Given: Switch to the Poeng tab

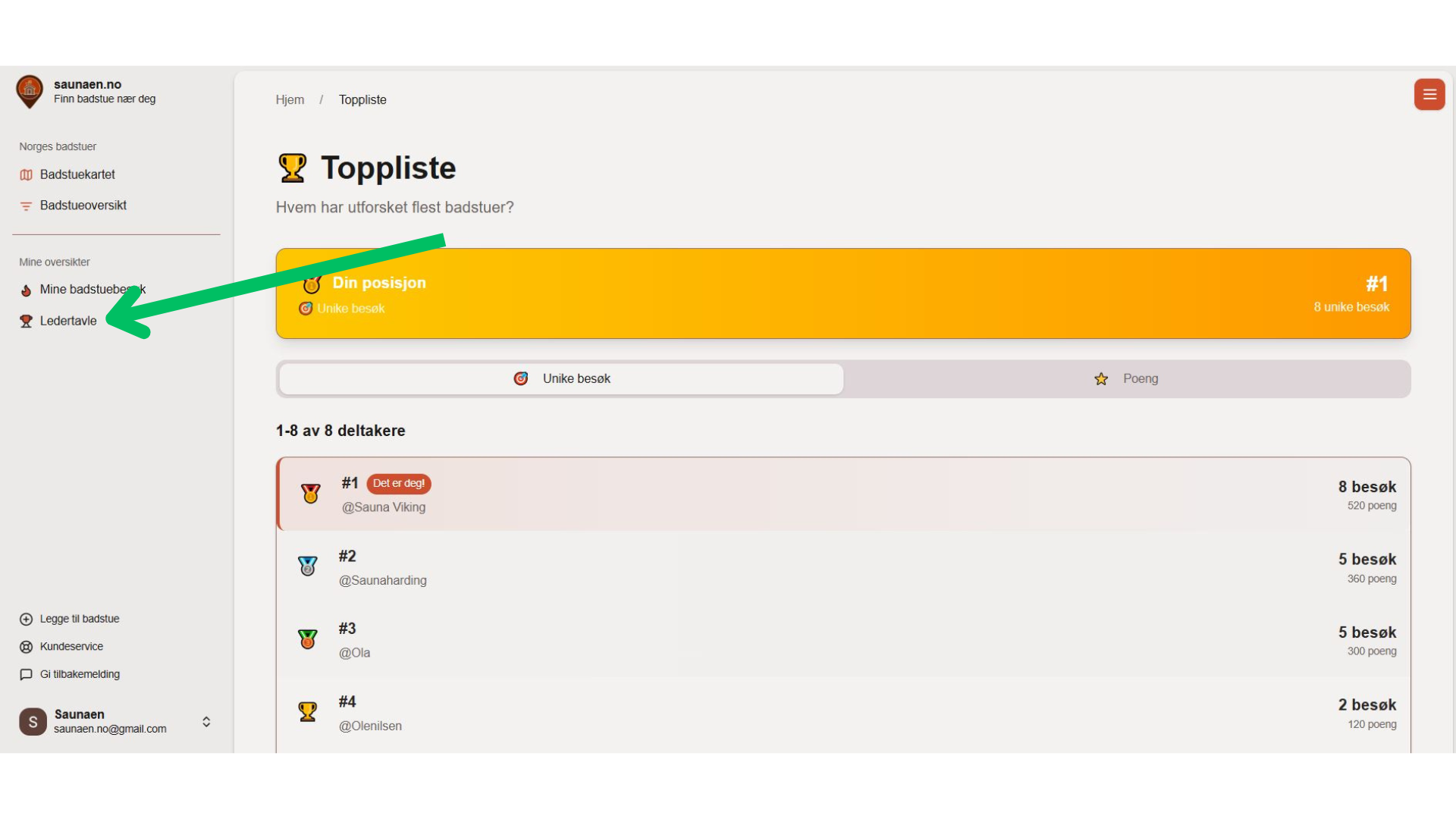Looking at the screenshot, I should [x=1126, y=379].
